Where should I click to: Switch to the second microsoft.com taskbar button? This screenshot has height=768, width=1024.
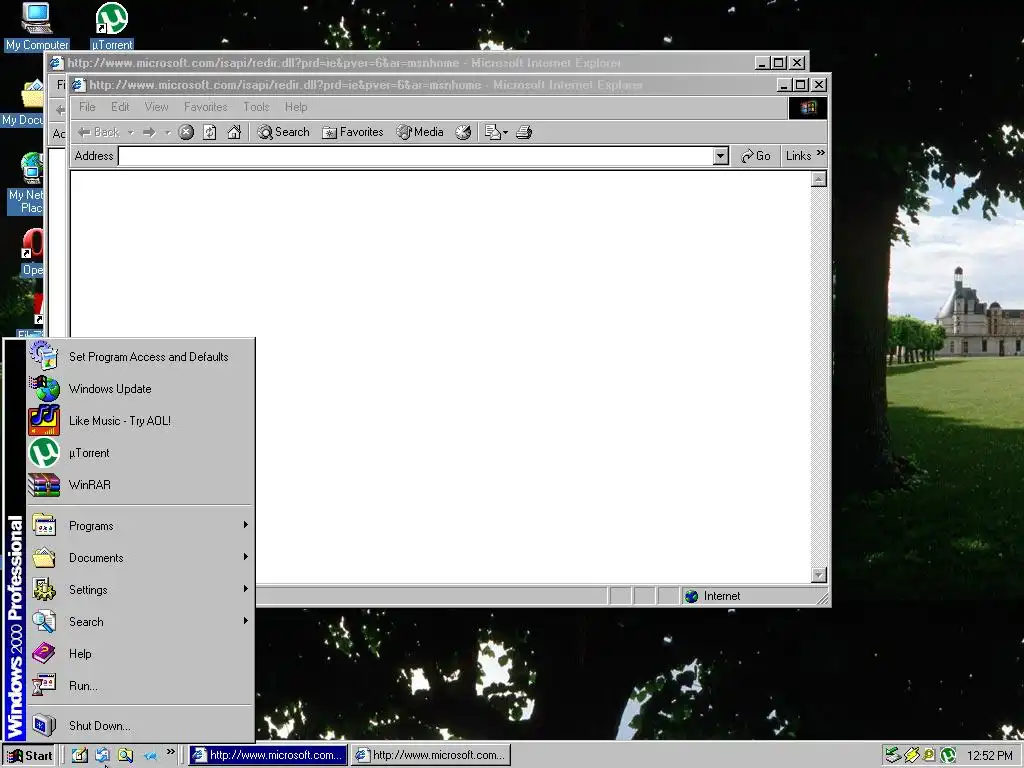(x=431, y=756)
